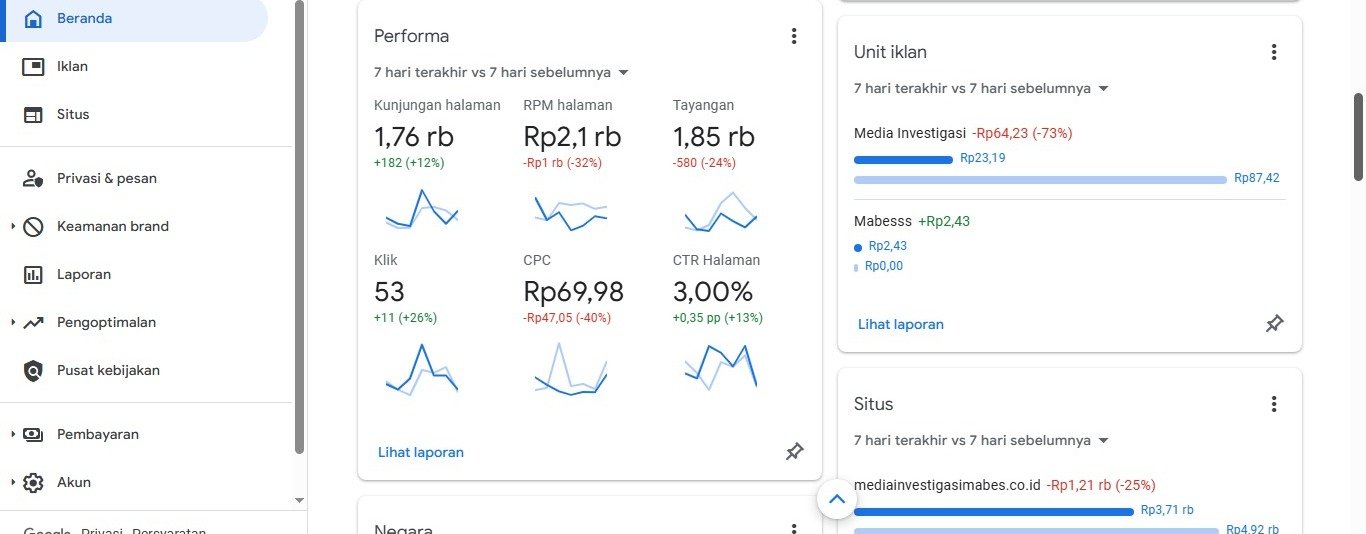Expand the Pembayaran sidebar arrow
Image resolution: width=1366 pixels, height=534 pixels.
pos(13,435)
